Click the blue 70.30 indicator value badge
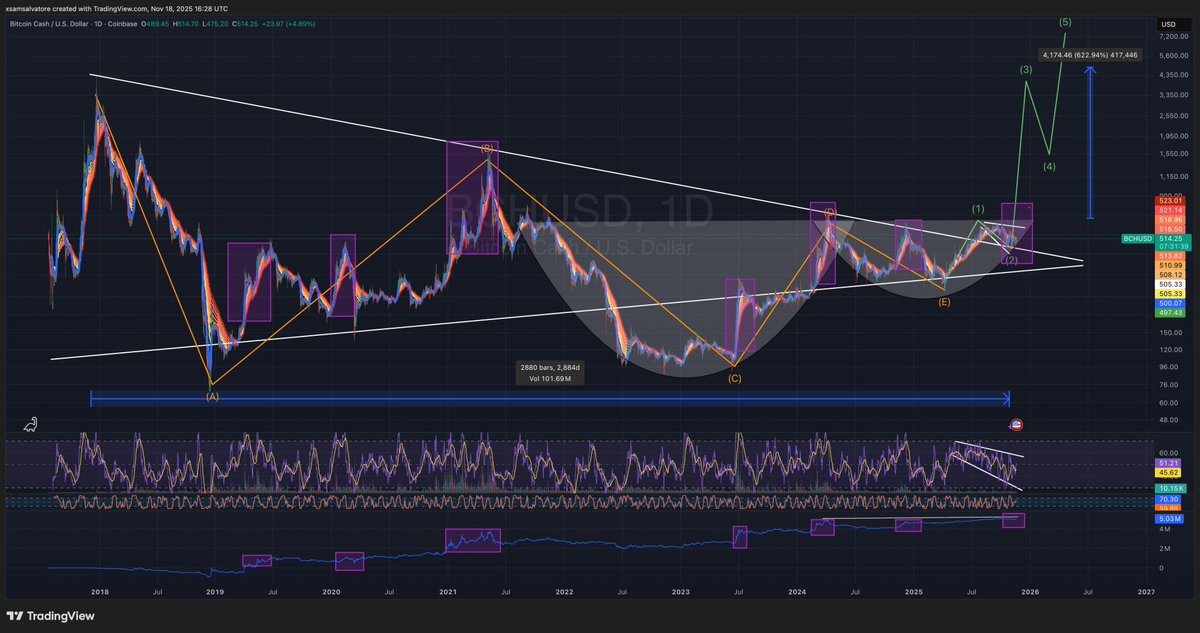Viewport: 1200px width, 633px height. tap(1169, 499)
